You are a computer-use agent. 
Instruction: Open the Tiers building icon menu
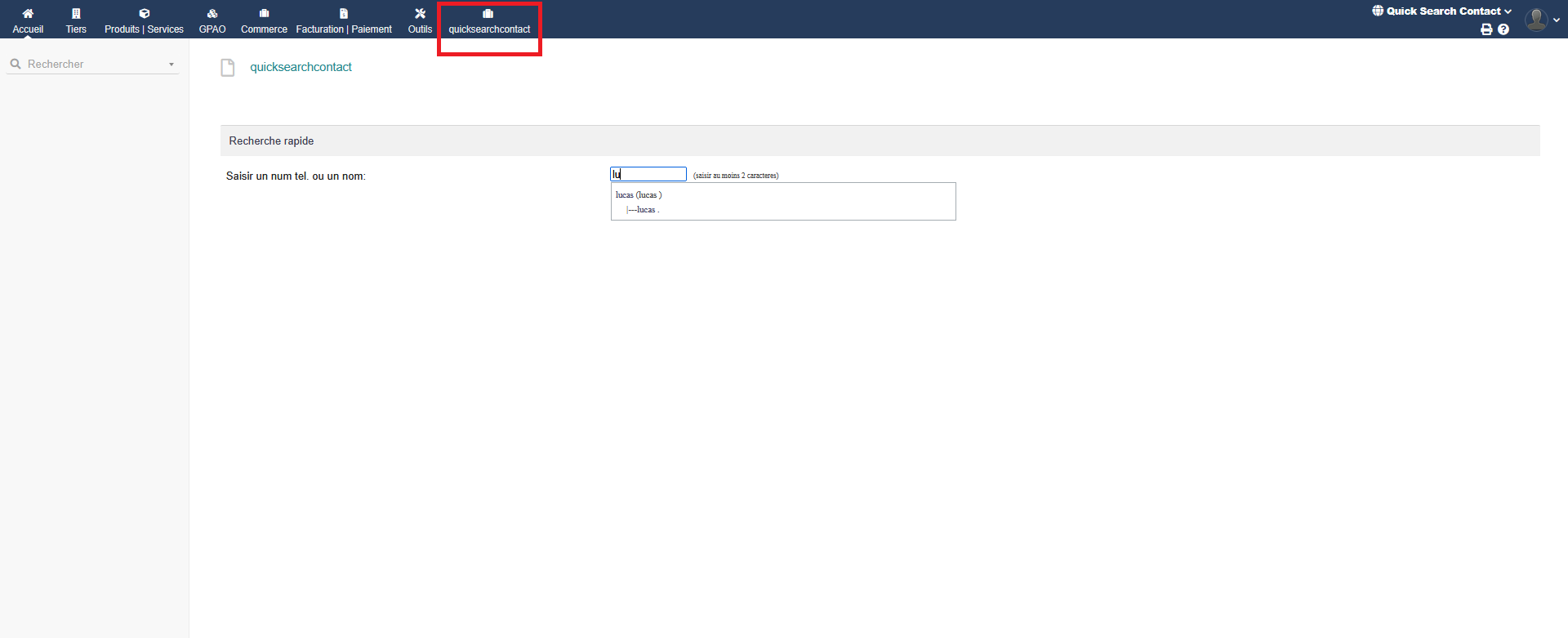pyautogui.click(x=76, y=14)
